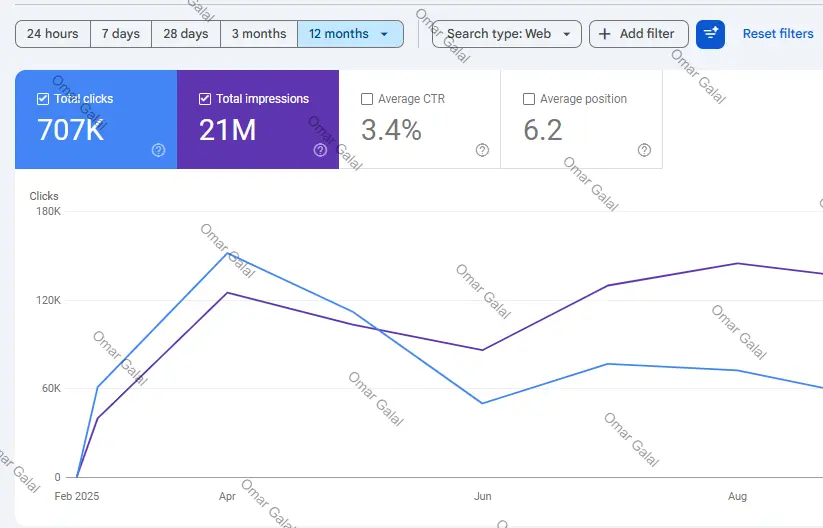Viewport: 823px width, 528px height.
Task: Click the Jun x-axis label
Action: coord(482,497)
